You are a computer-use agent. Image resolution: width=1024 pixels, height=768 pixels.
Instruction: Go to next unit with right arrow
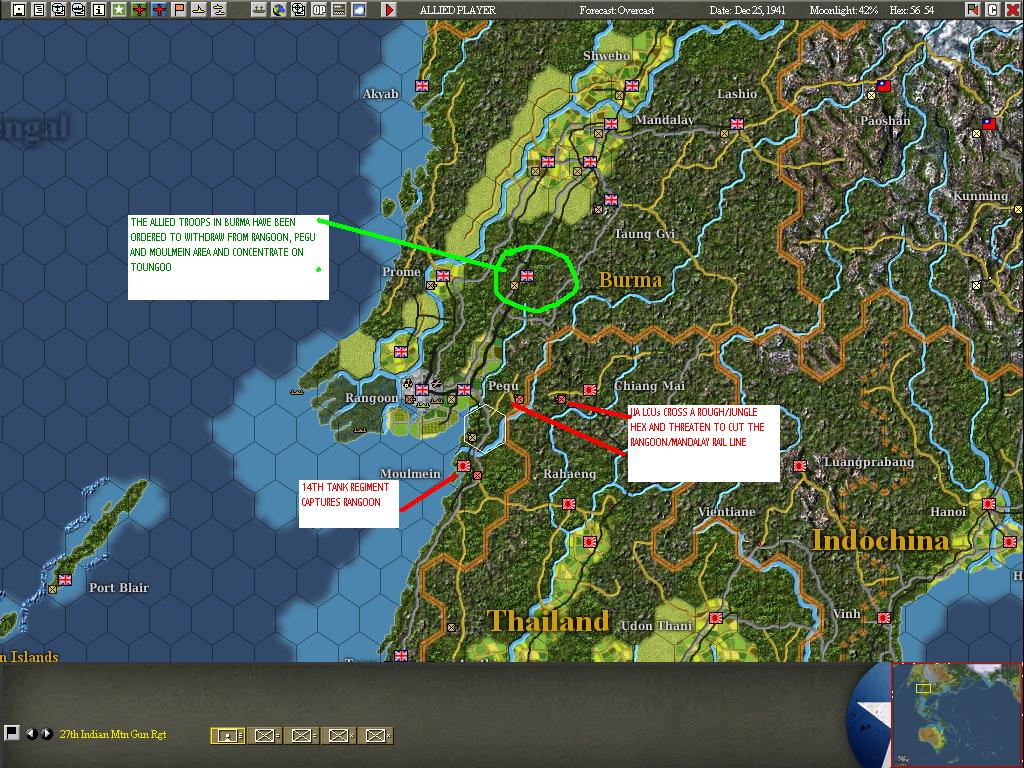46,734
